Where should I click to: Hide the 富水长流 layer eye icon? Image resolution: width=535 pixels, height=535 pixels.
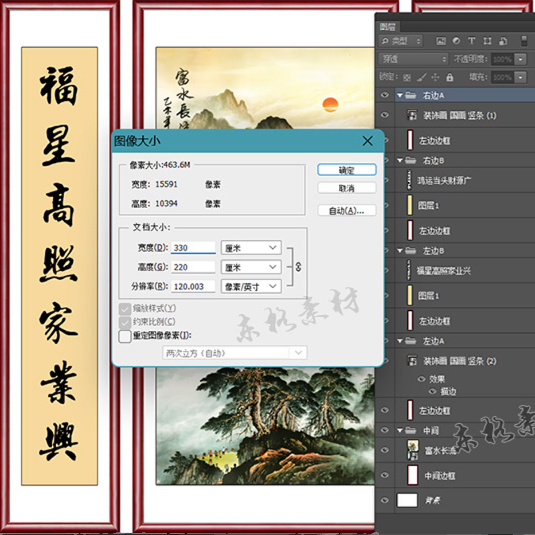(x=385, y=450)
